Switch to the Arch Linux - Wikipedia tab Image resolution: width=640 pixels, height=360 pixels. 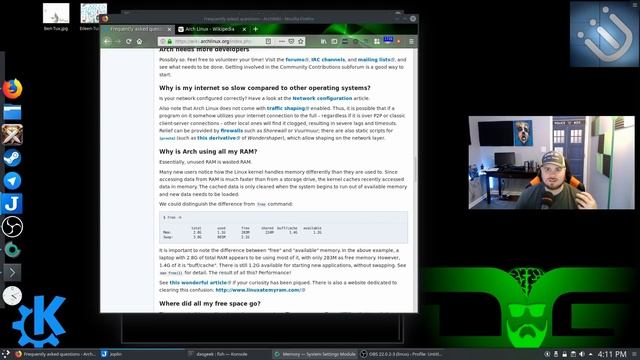coord(210,29)
